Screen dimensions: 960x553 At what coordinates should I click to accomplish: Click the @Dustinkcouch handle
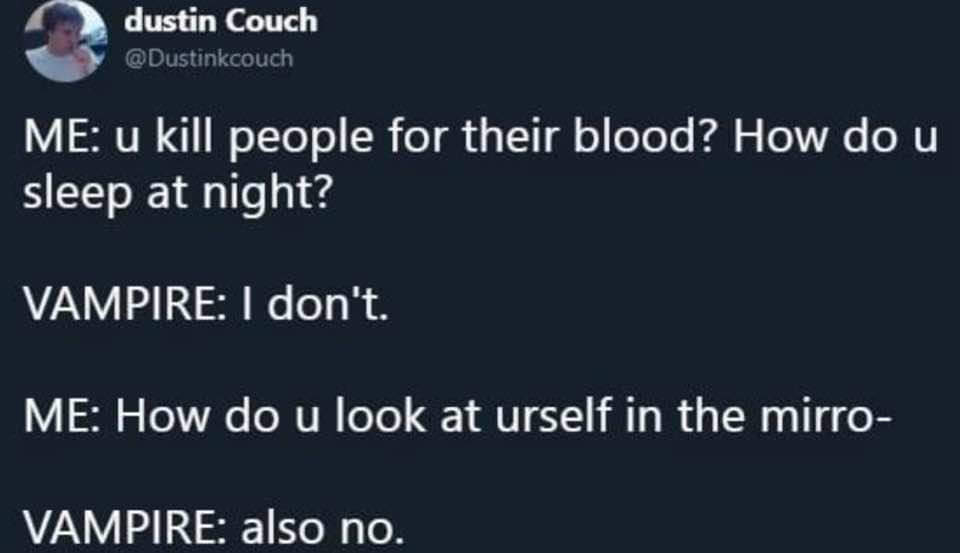click(x=208, y=58)
